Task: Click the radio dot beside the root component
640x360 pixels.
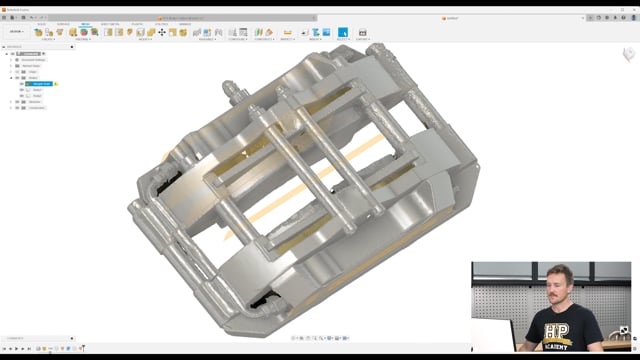Action: [x=44, y=53]
